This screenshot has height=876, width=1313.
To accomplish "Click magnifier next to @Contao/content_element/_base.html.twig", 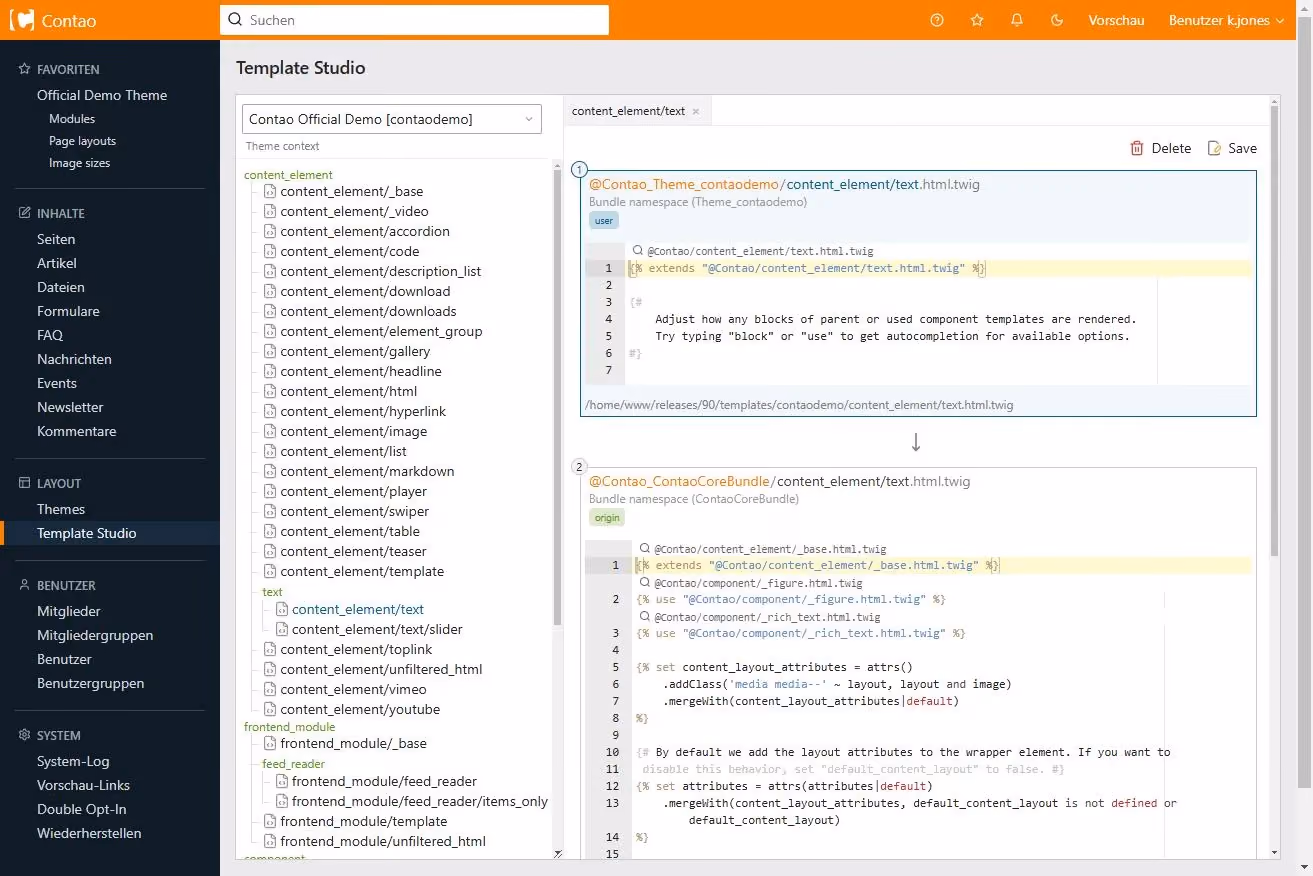I will point(643,549).
